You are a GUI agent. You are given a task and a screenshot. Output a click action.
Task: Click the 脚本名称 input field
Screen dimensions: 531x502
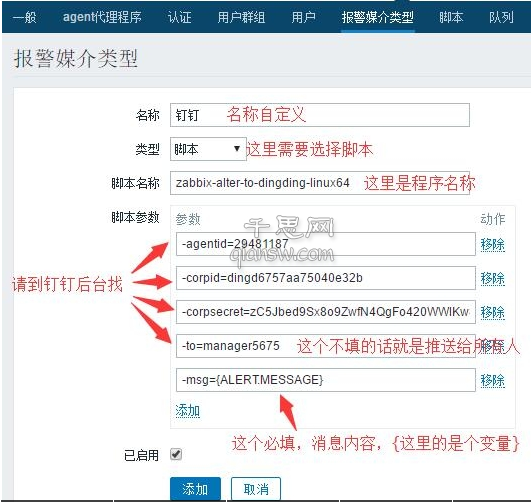click(320, 183)
